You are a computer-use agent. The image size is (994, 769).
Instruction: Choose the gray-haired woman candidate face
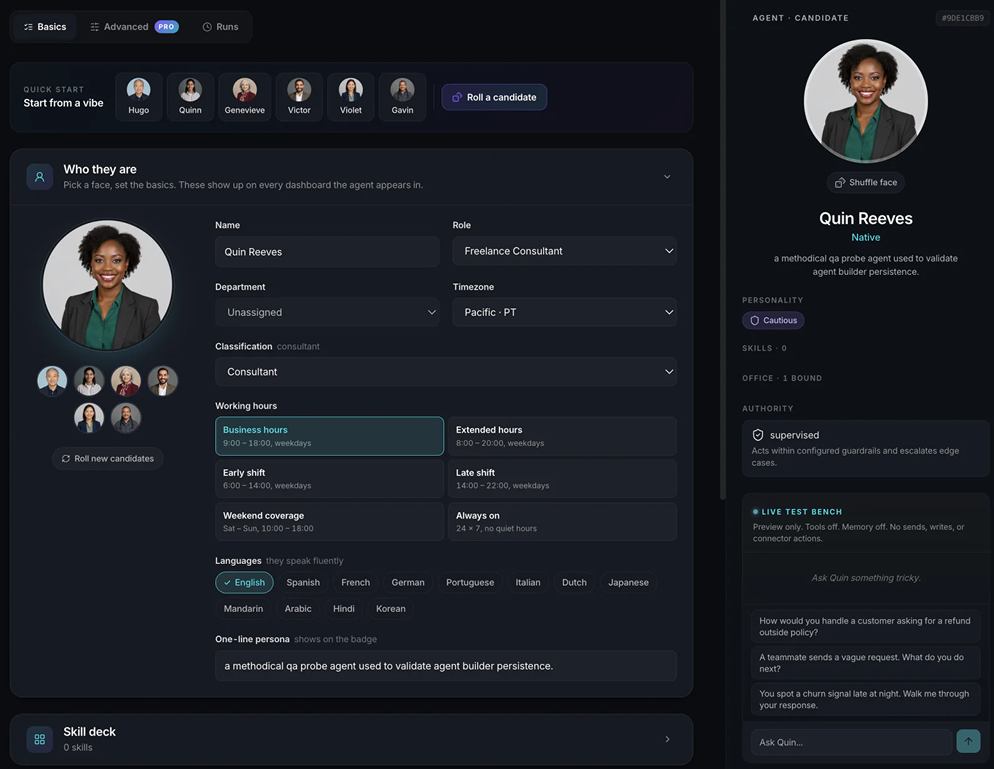pos(126,381)
